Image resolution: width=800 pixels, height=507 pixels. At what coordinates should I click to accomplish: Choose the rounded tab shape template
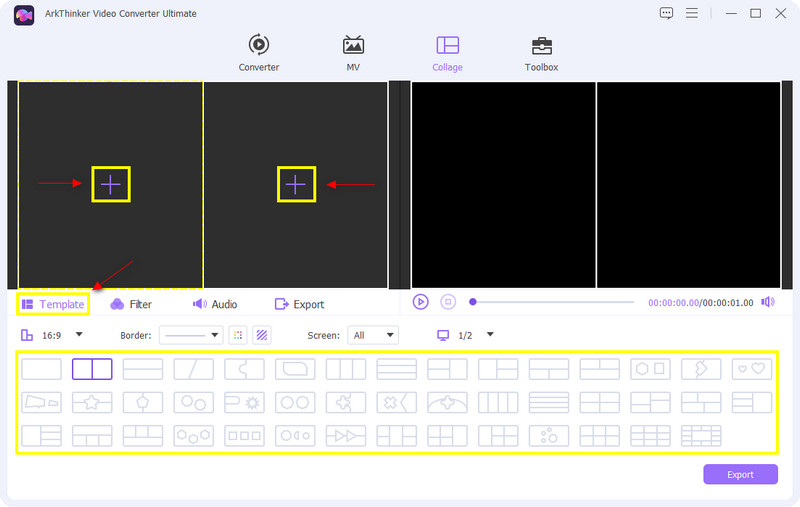pyautogui.click(x=295, y=369)
